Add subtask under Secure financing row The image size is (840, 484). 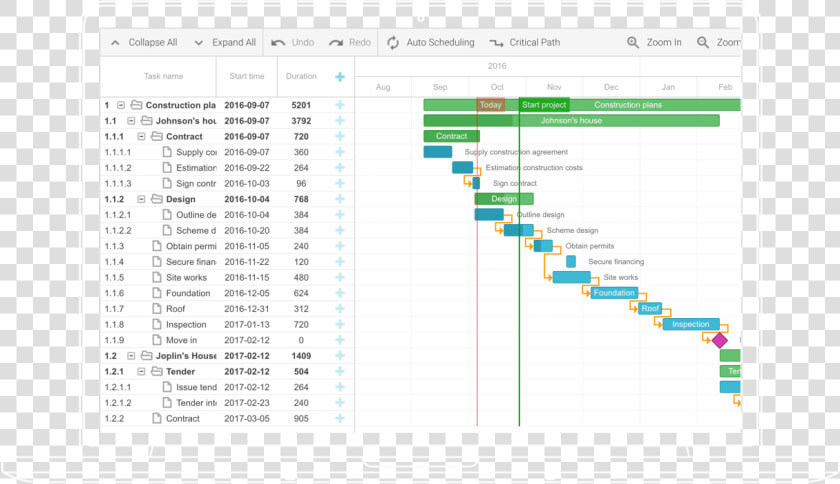tap(340, 262)
